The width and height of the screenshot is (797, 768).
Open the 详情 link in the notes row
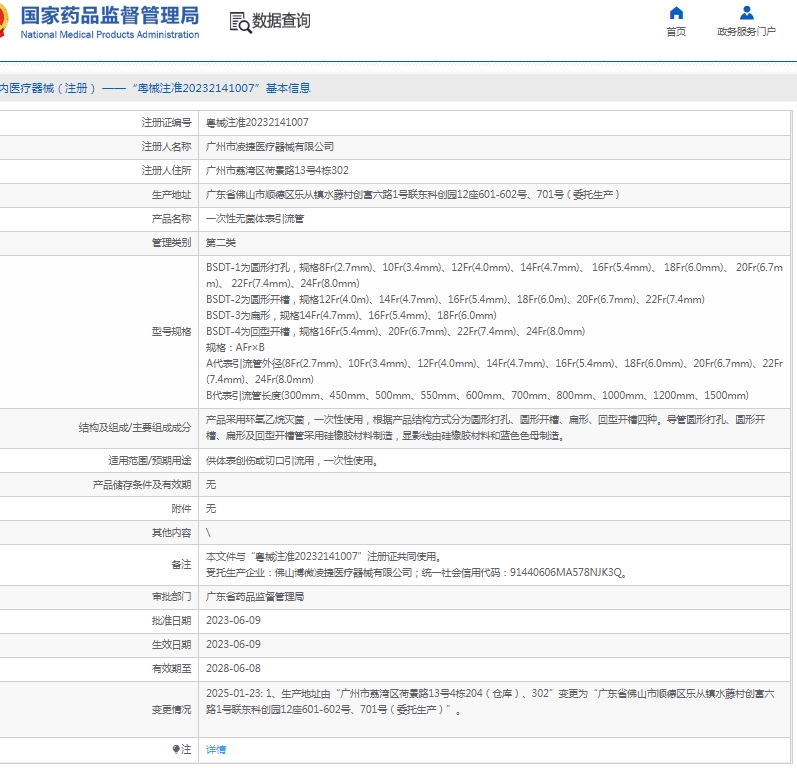point(216,750)
